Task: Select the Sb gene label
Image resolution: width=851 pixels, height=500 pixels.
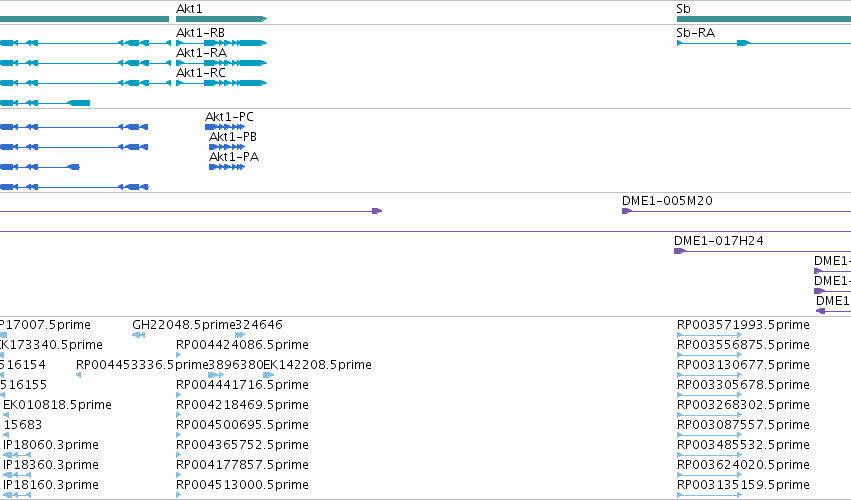Action: [683, 9]
